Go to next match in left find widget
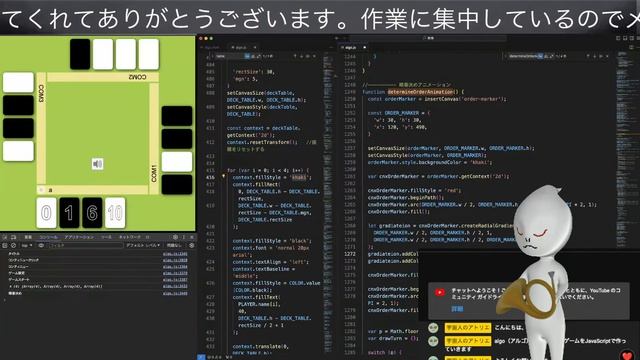Viewport: 640px width, 360px height. [x=301, y=56]
